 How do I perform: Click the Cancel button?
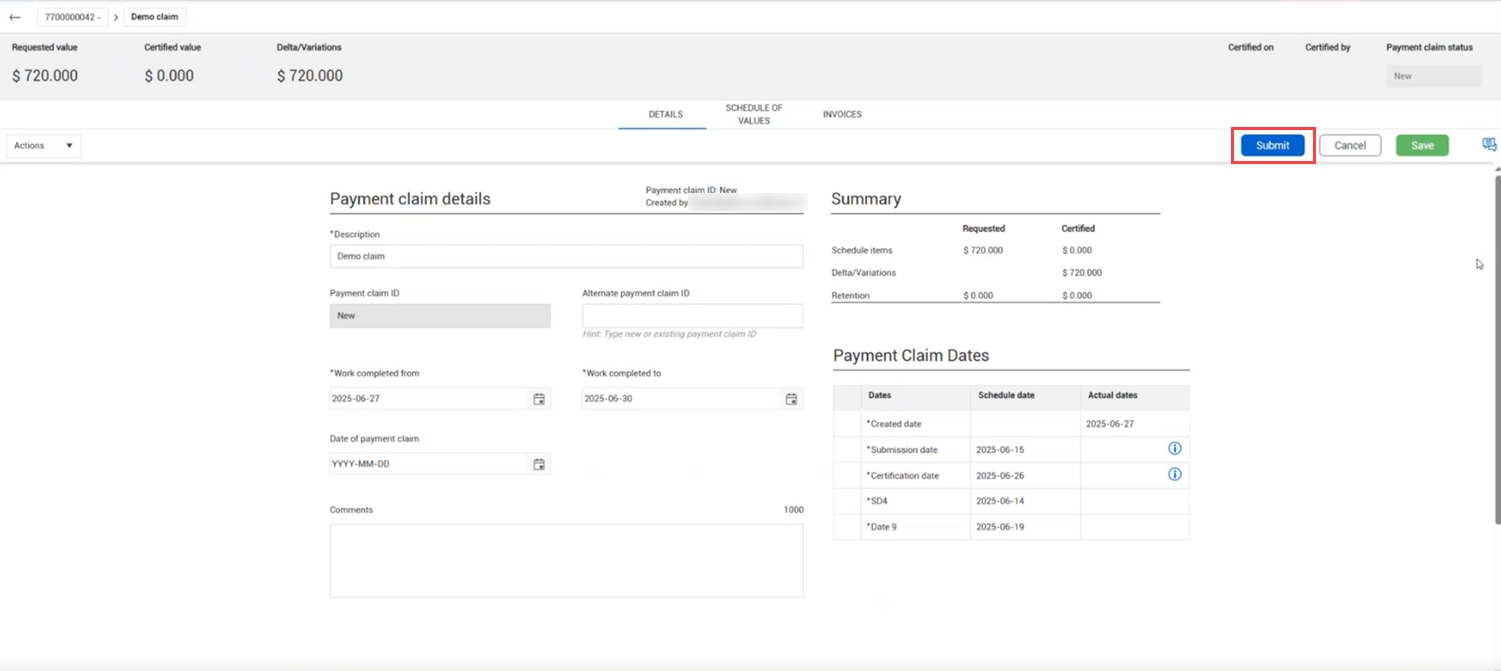click(x=1350, y=145)
